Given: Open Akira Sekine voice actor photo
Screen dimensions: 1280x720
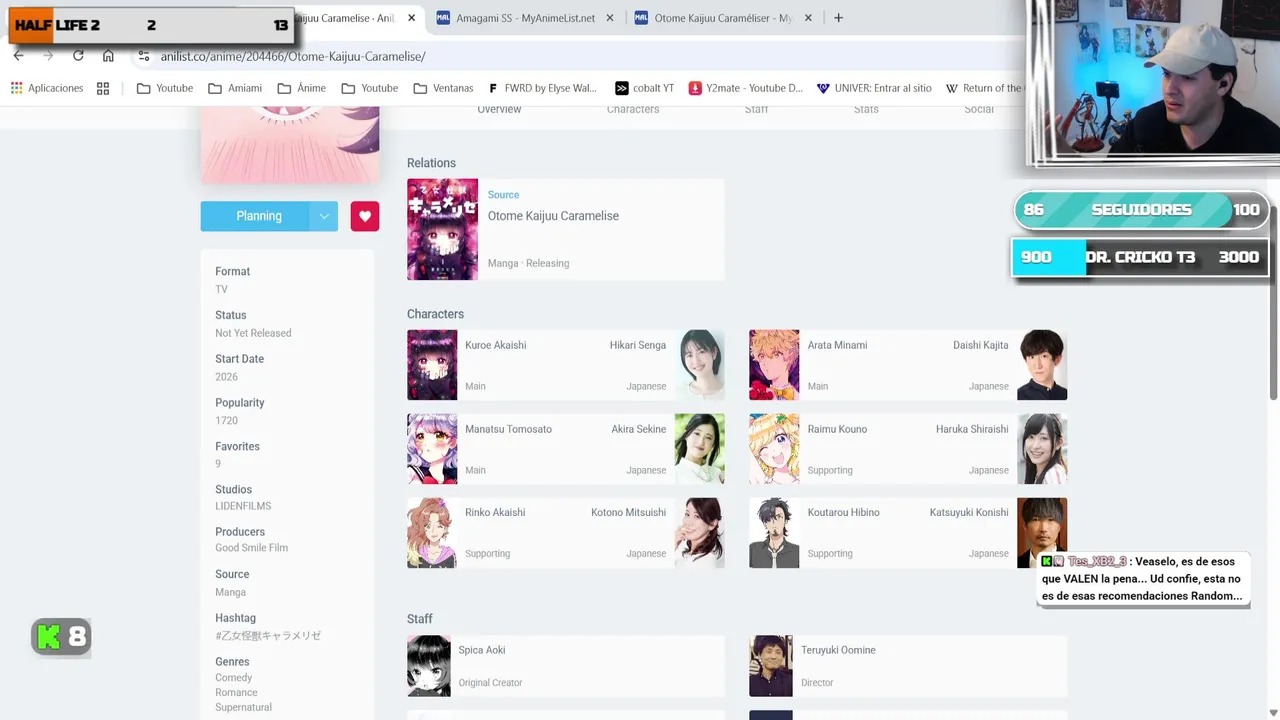Looking at the screenshot, I should coord(700,449).
